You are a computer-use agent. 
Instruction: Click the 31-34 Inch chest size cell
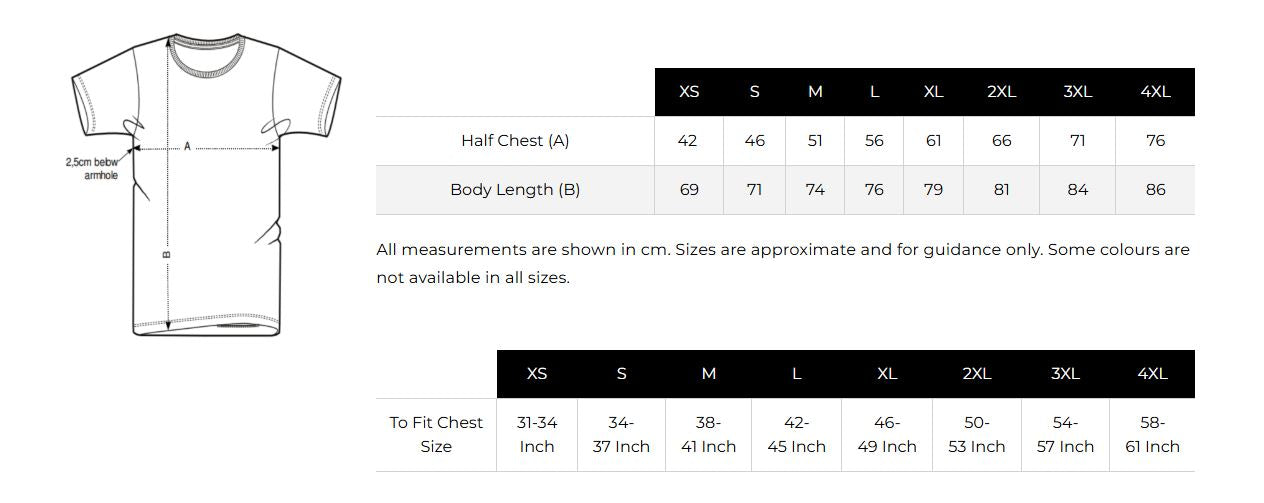coord(537,435)
